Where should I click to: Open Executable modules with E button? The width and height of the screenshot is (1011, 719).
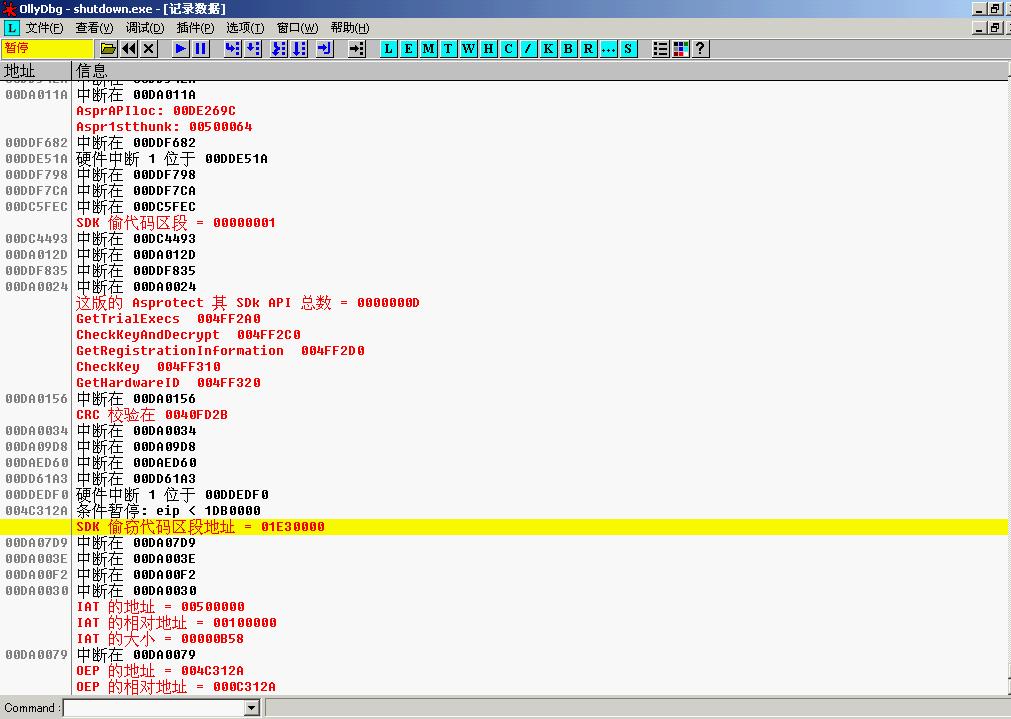[408, 49]
